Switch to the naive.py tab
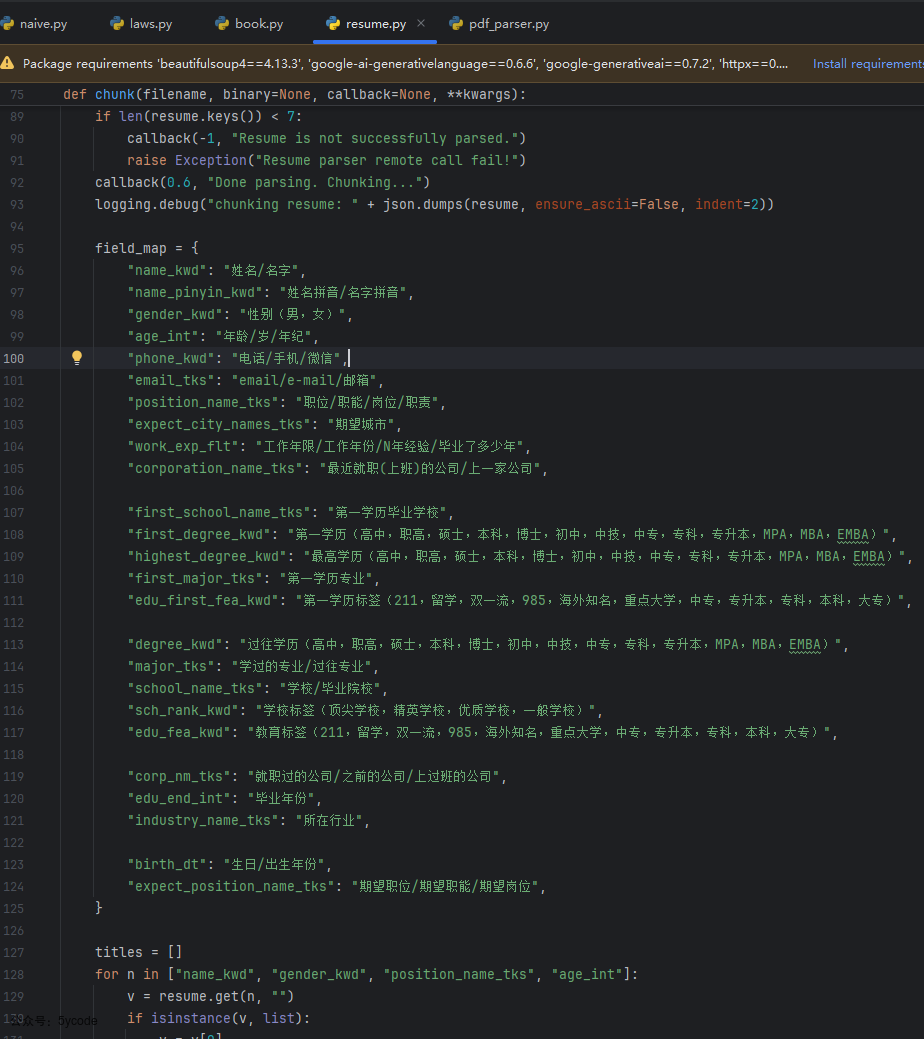 click(34, 24)
